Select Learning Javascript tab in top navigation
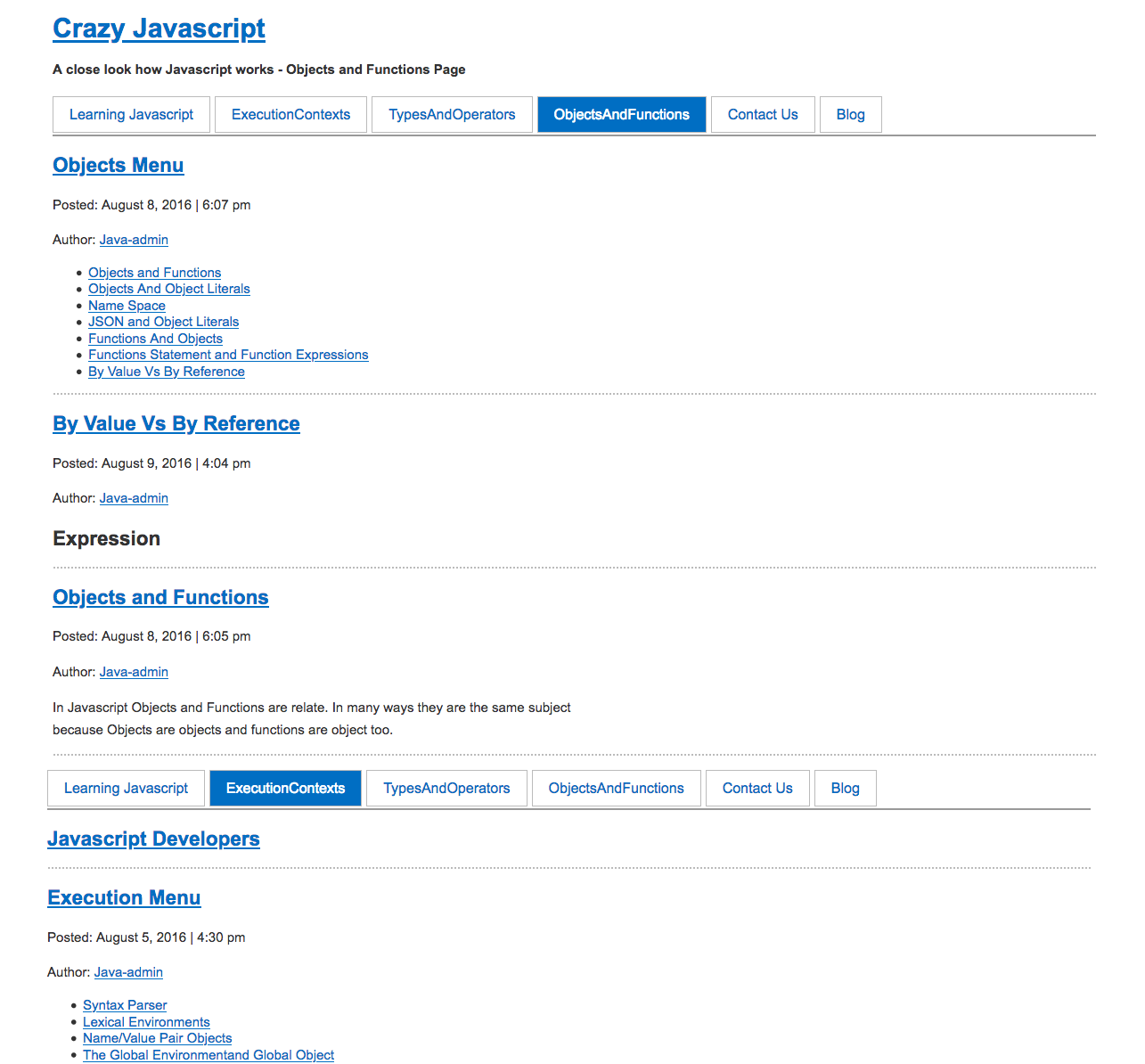1145x1064 pixels. pyautogui.click(x=131, y=115)
